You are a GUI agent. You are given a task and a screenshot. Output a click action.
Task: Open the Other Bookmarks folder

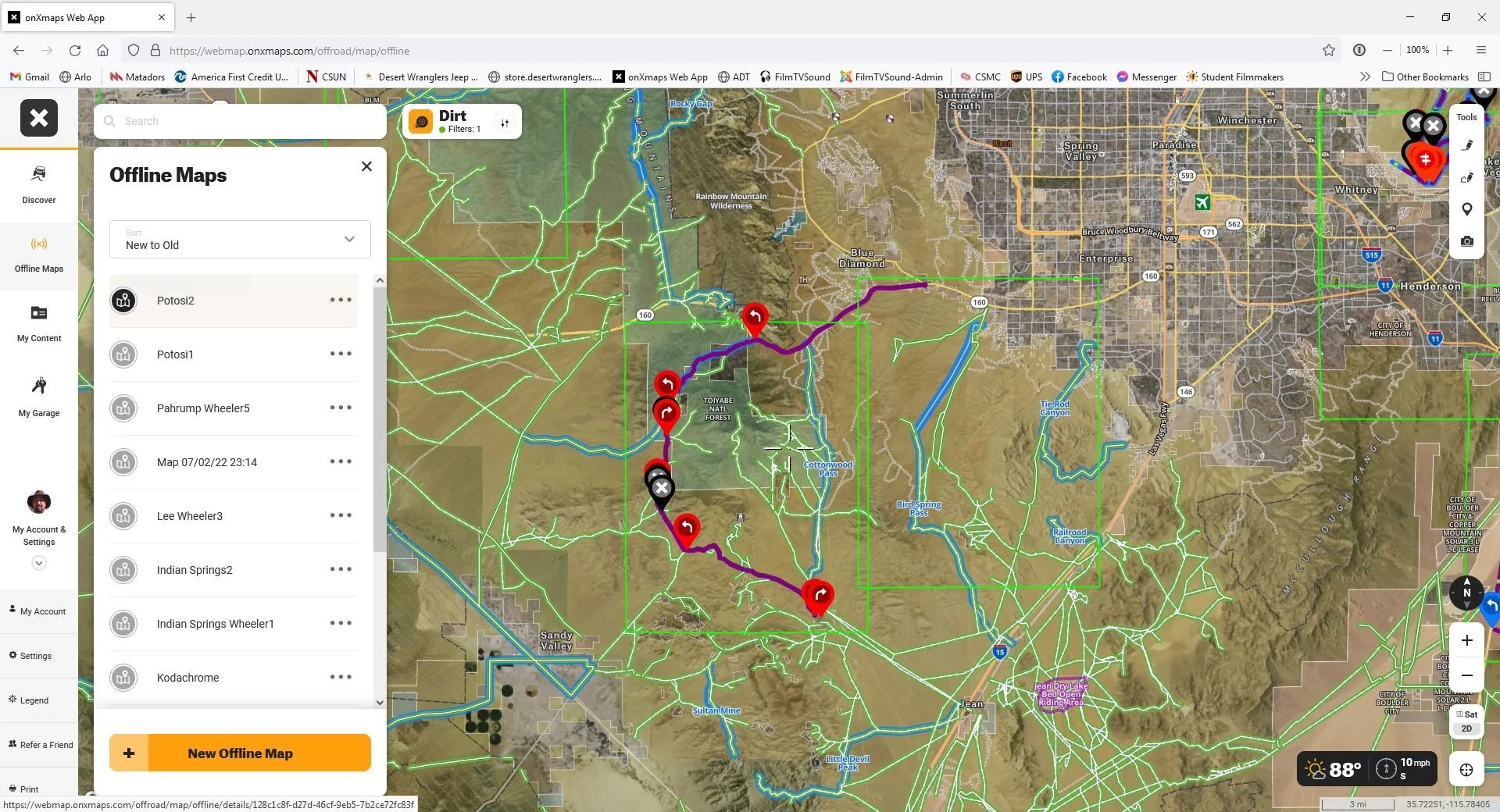click(x=1425, y=77)
